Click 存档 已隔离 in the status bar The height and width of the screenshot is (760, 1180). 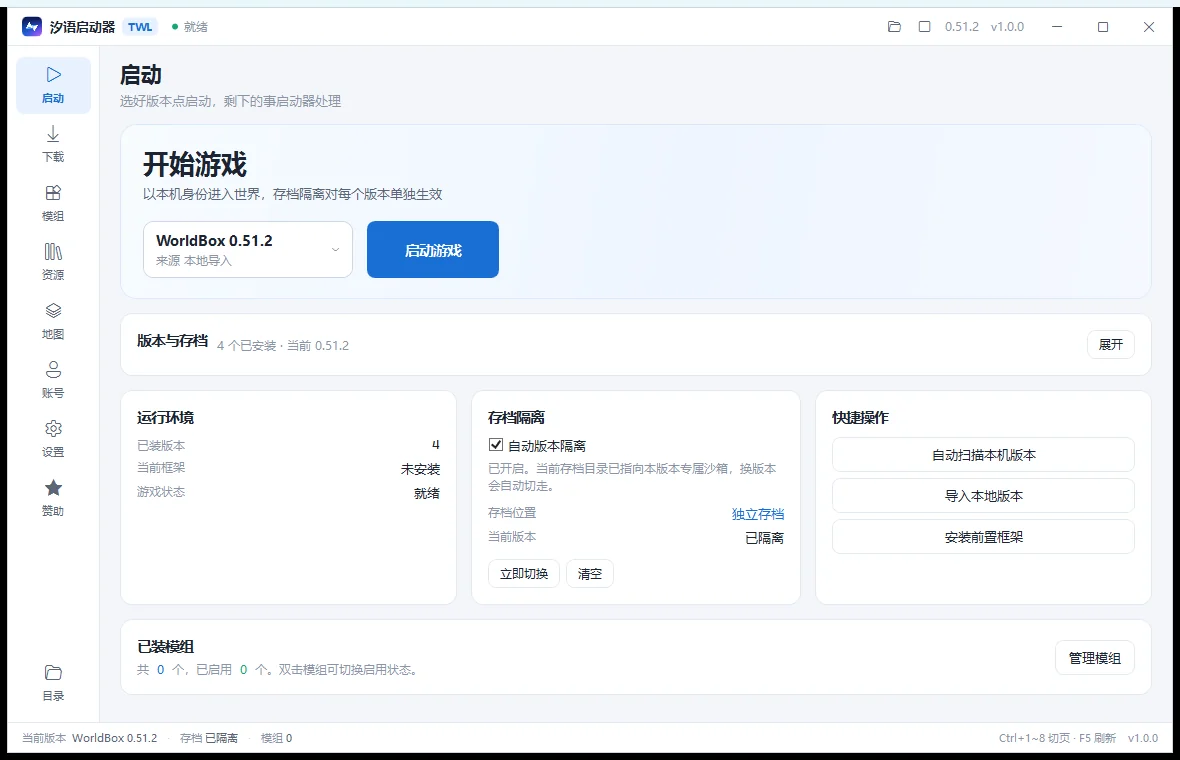click(208, 738)
